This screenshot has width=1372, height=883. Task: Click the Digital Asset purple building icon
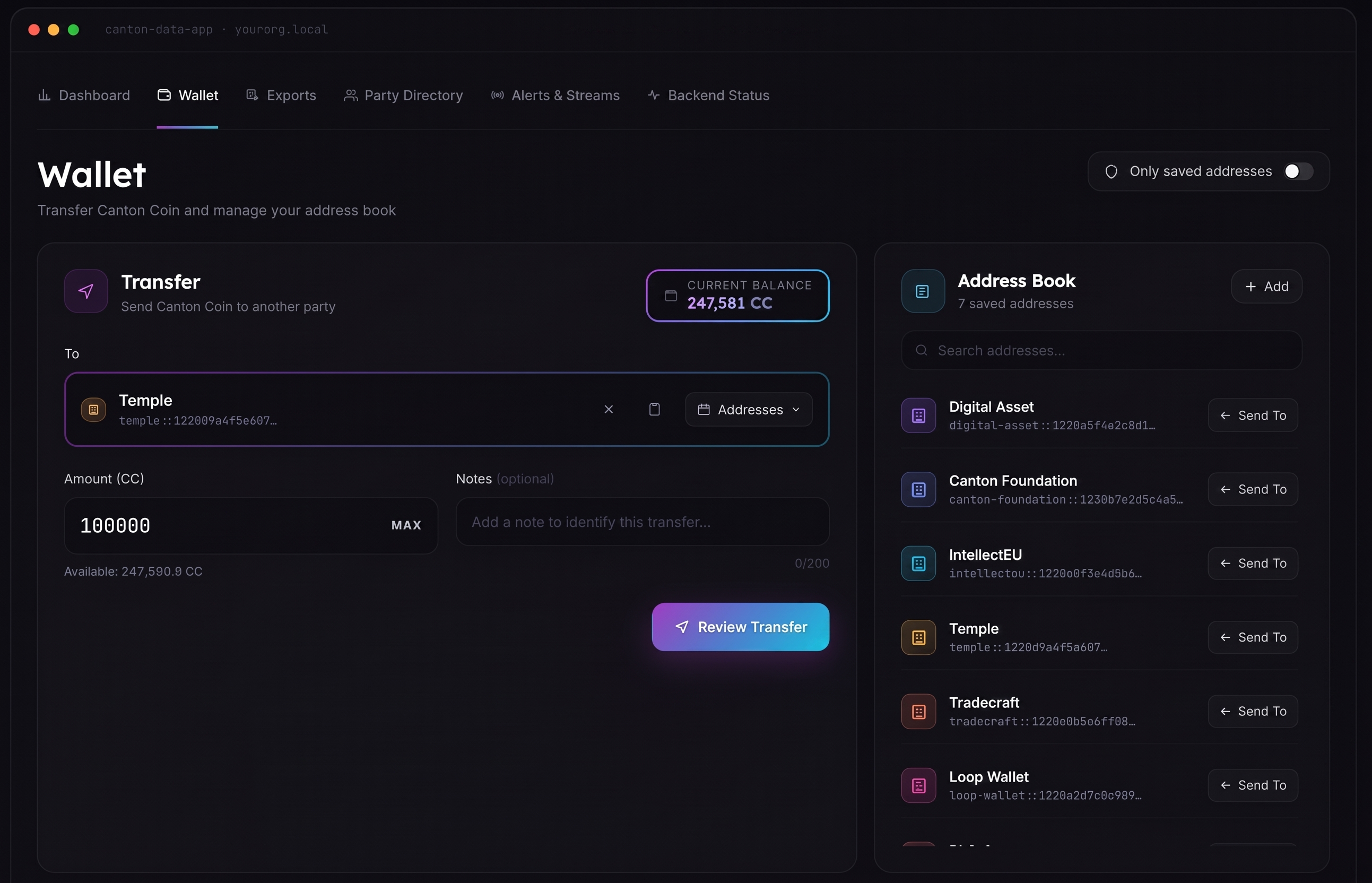point(919,415)
